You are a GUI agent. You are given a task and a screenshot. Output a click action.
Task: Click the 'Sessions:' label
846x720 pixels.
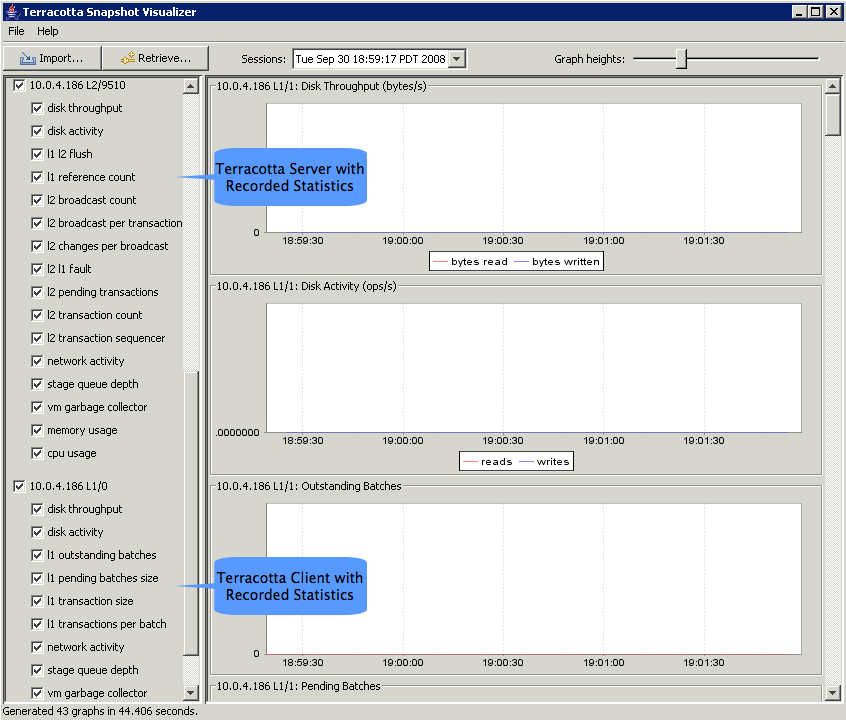[263, 59]
